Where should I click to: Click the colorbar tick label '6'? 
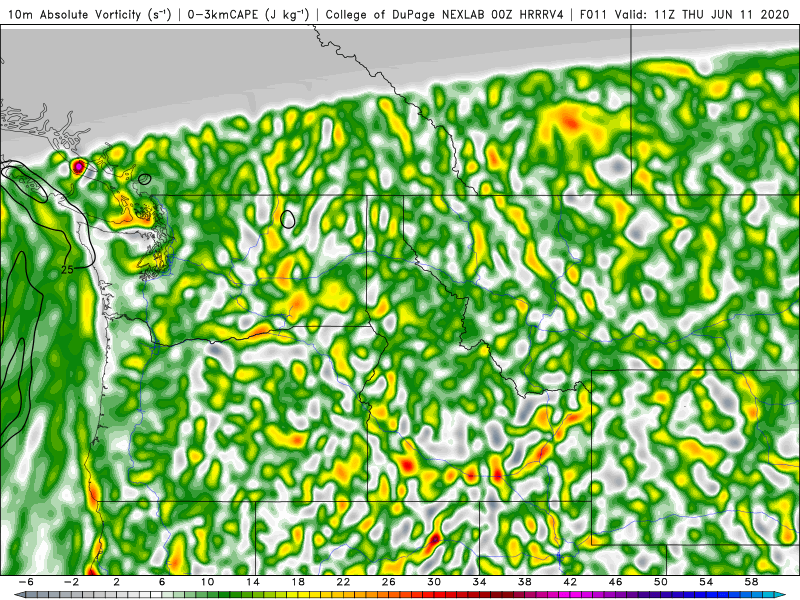162,582
